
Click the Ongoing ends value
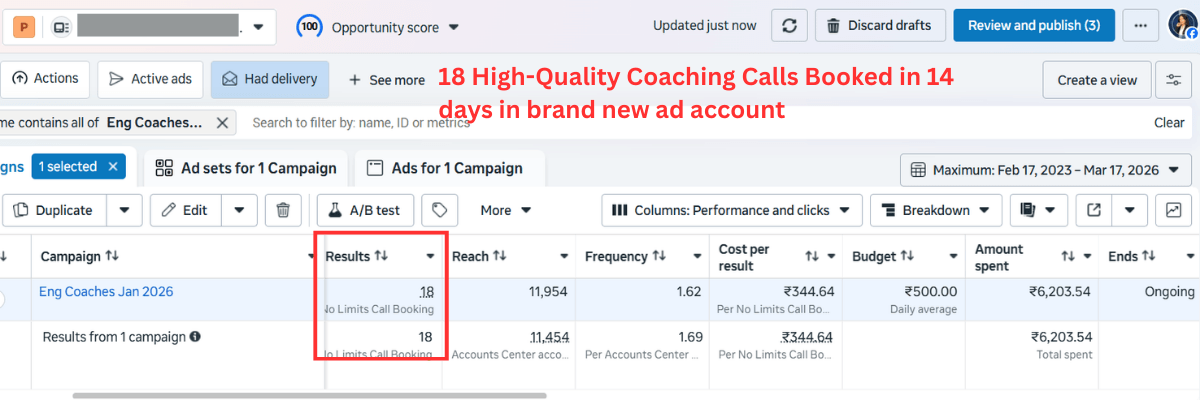pos(1169,292)
